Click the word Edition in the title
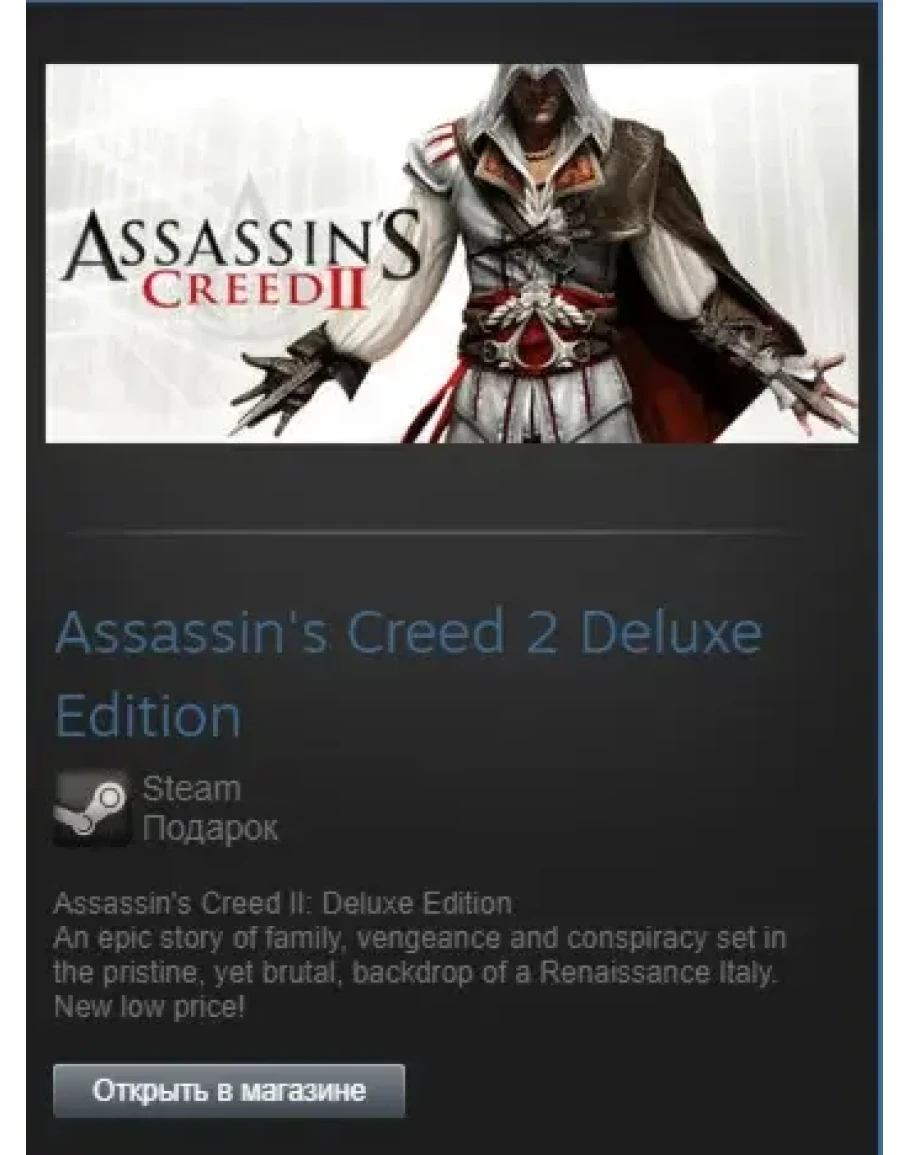This screenshot has height=1155, width=910. tap(148, 716)
